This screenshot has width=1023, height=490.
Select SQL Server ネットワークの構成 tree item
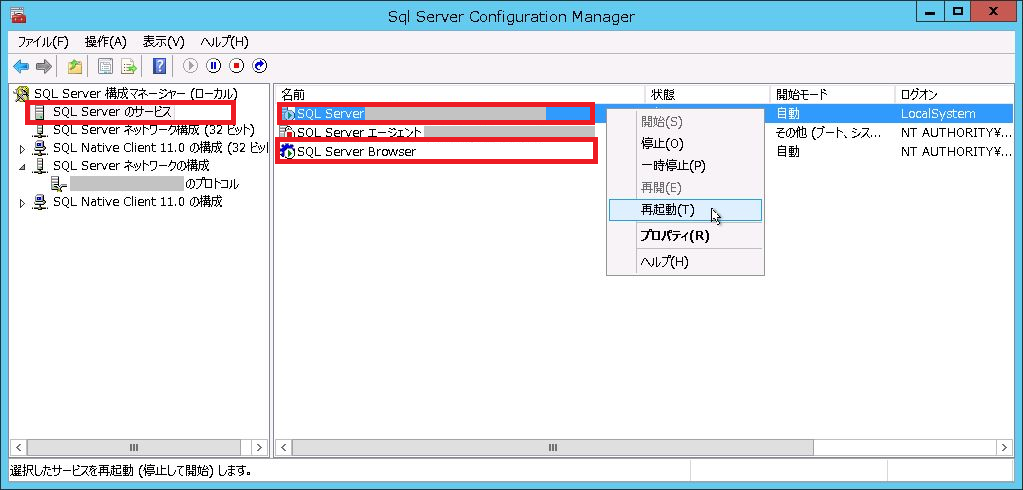[131, 166]
